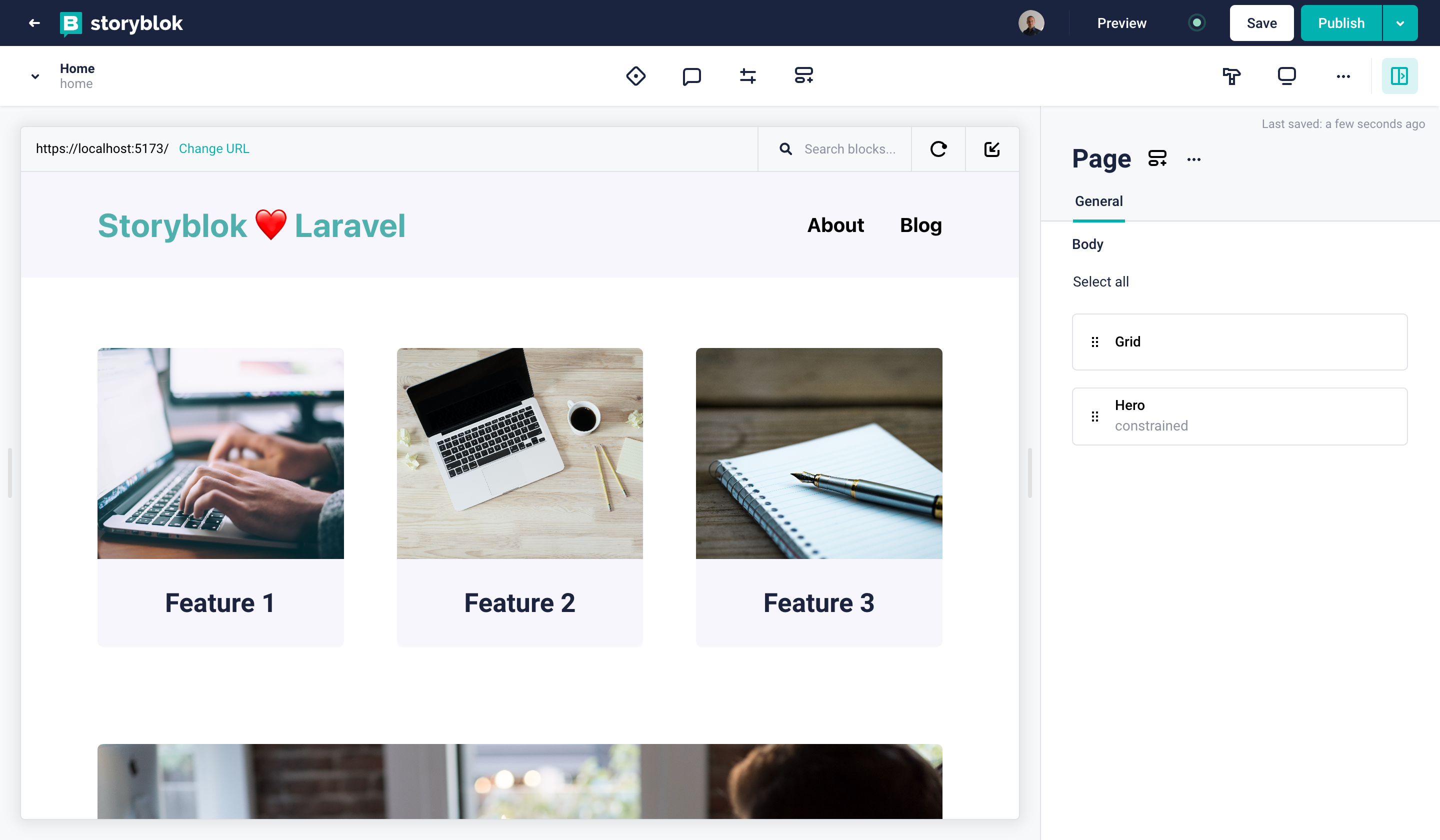
Task: Click the Last saved status text
Action: [1342, 124]
